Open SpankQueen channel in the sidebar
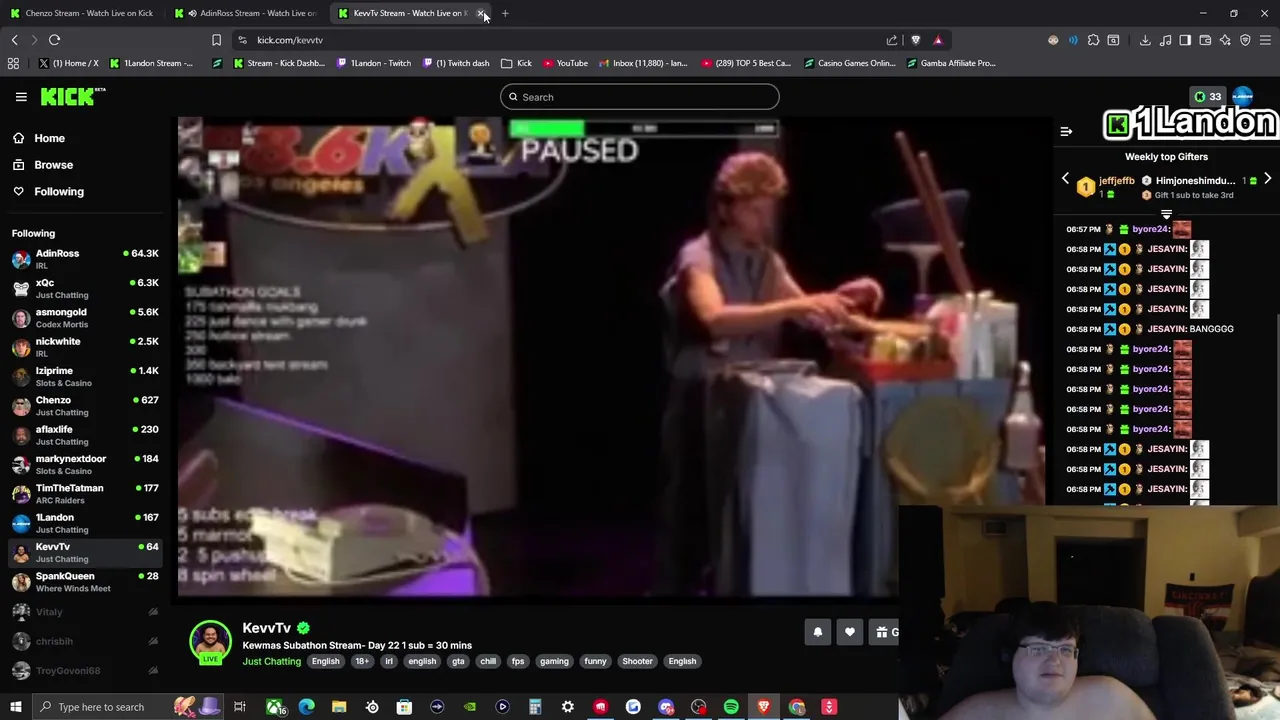1280x720 pixels. 85,582
